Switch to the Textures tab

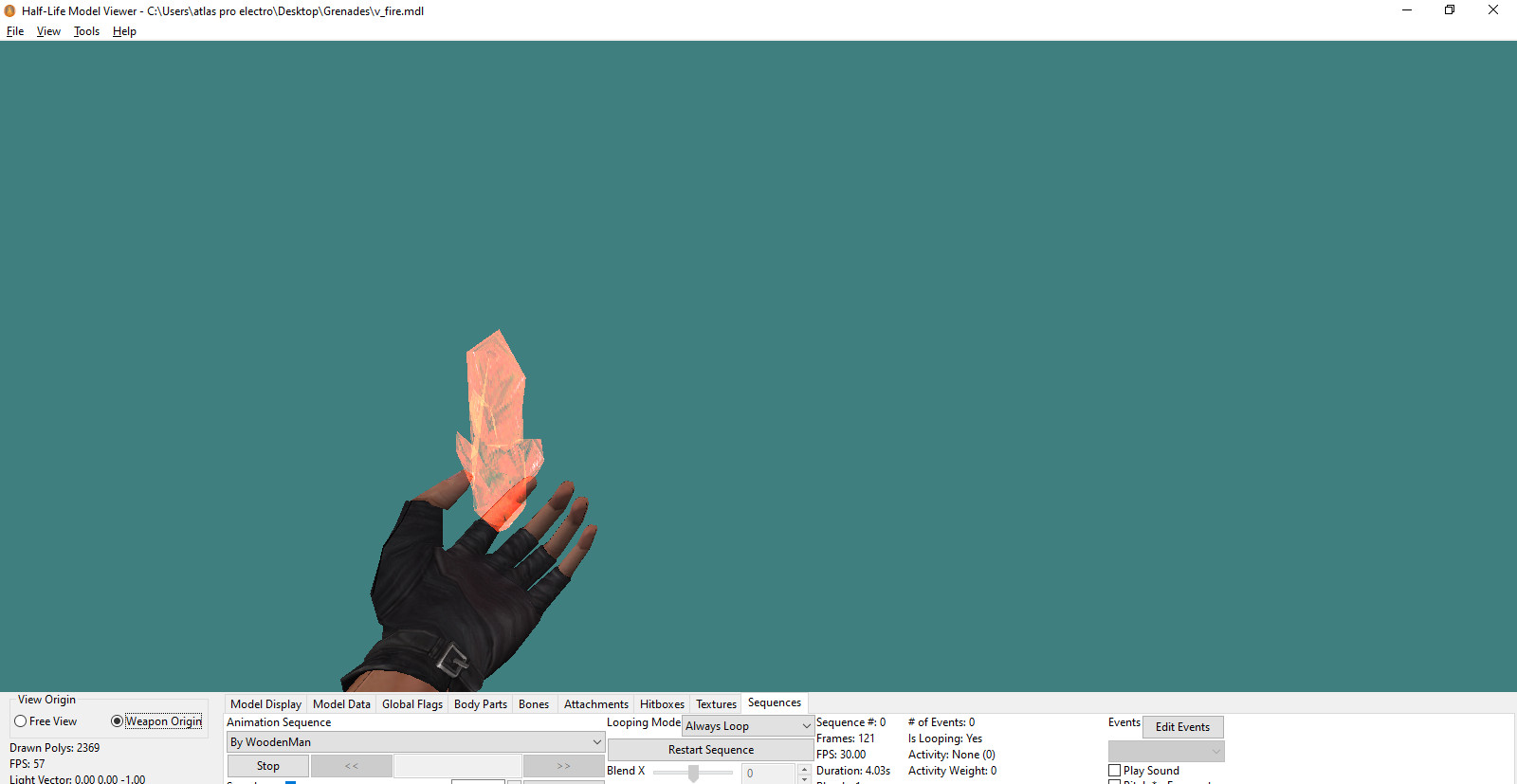[716, 704]
